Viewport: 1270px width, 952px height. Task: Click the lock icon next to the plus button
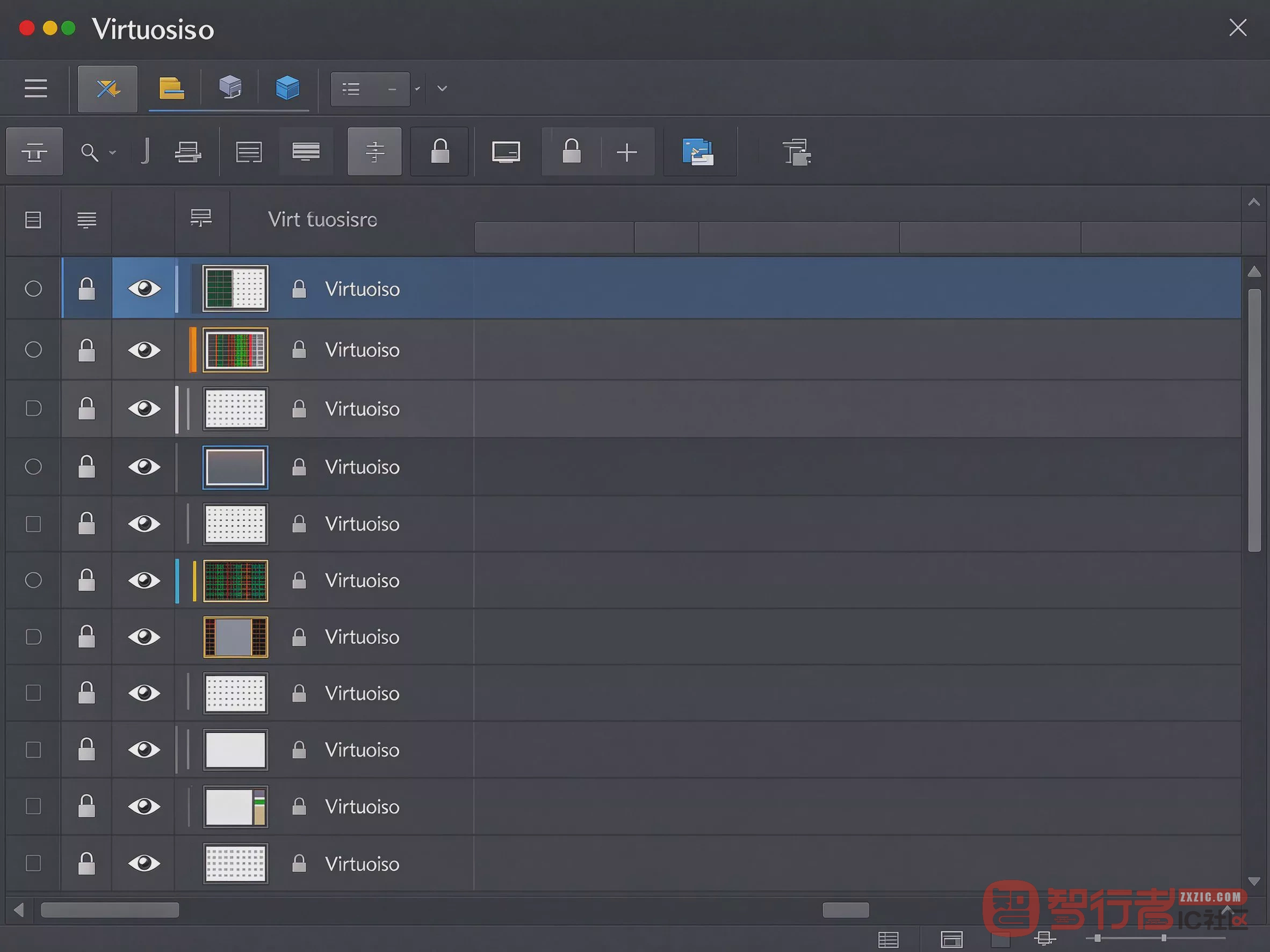[571, 151]
